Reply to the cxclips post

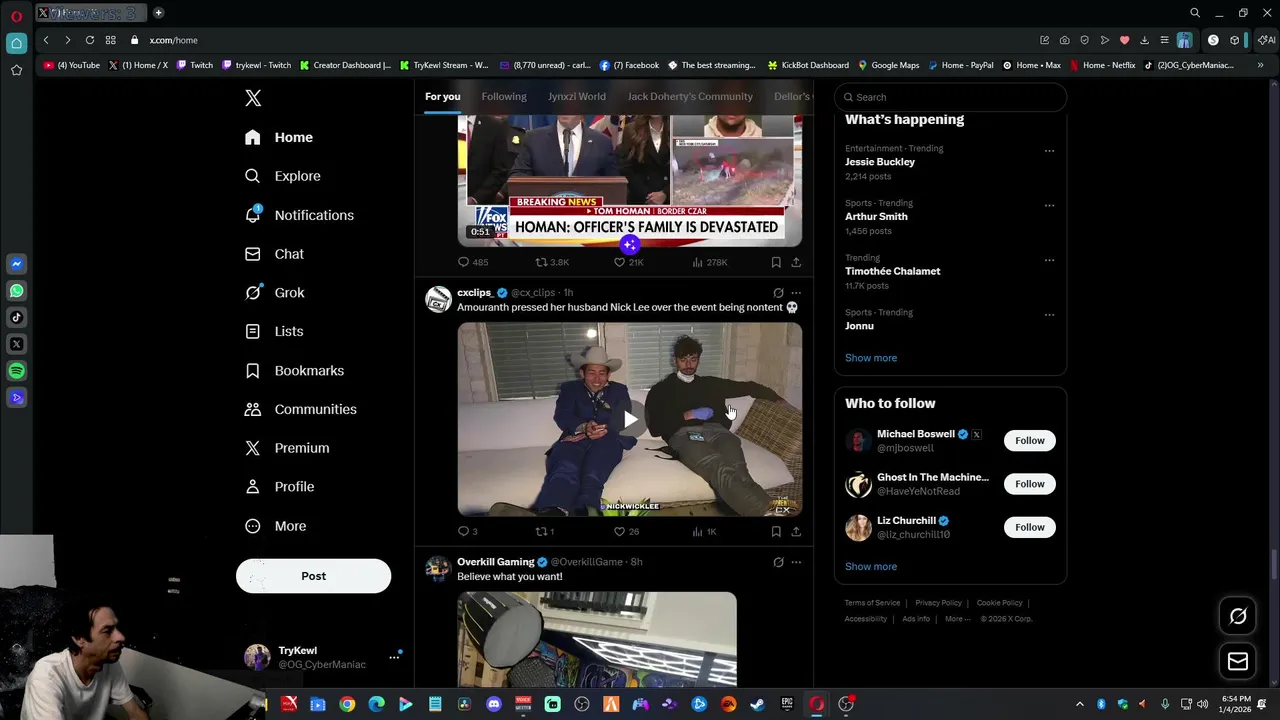pyautogui.click(x=463, y=532)
